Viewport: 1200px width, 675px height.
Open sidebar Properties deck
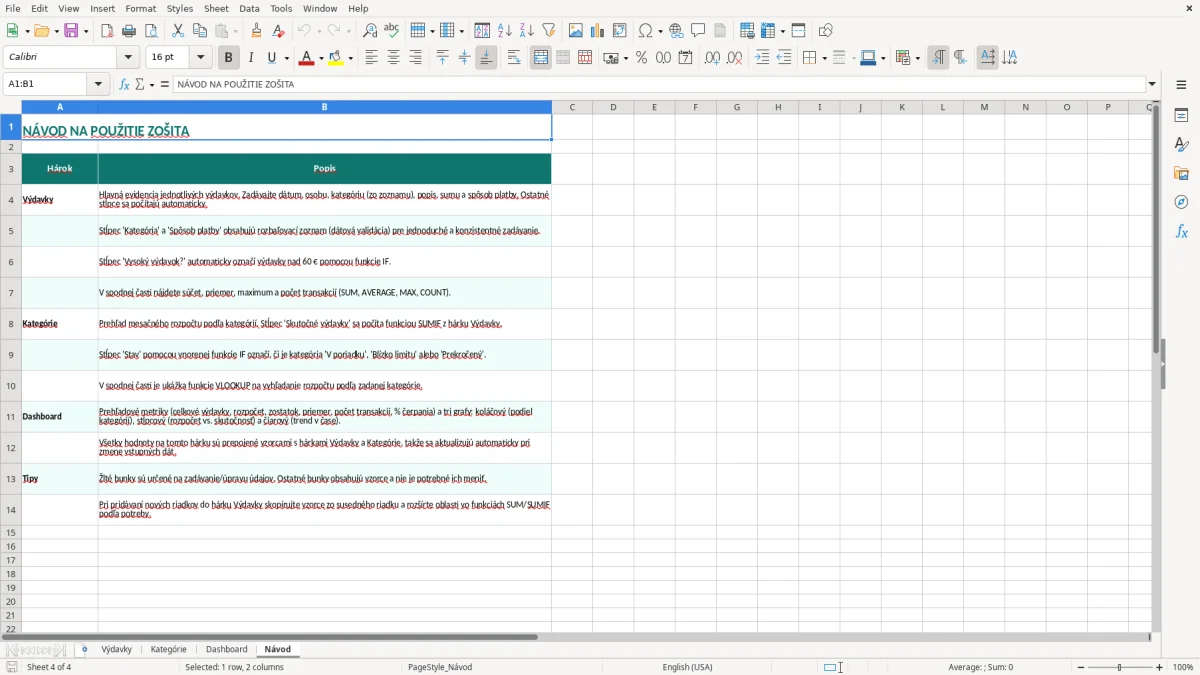tap(1182, 116)
